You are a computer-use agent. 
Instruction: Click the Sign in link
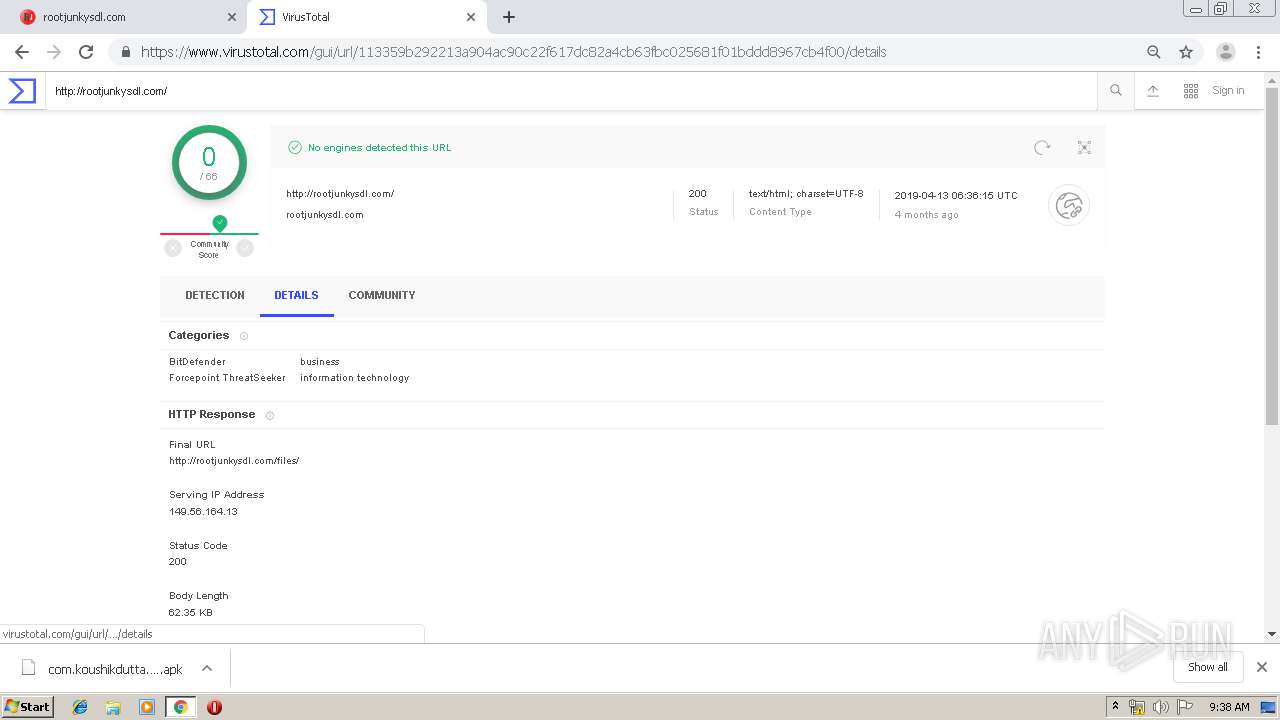pos(1228,90)
